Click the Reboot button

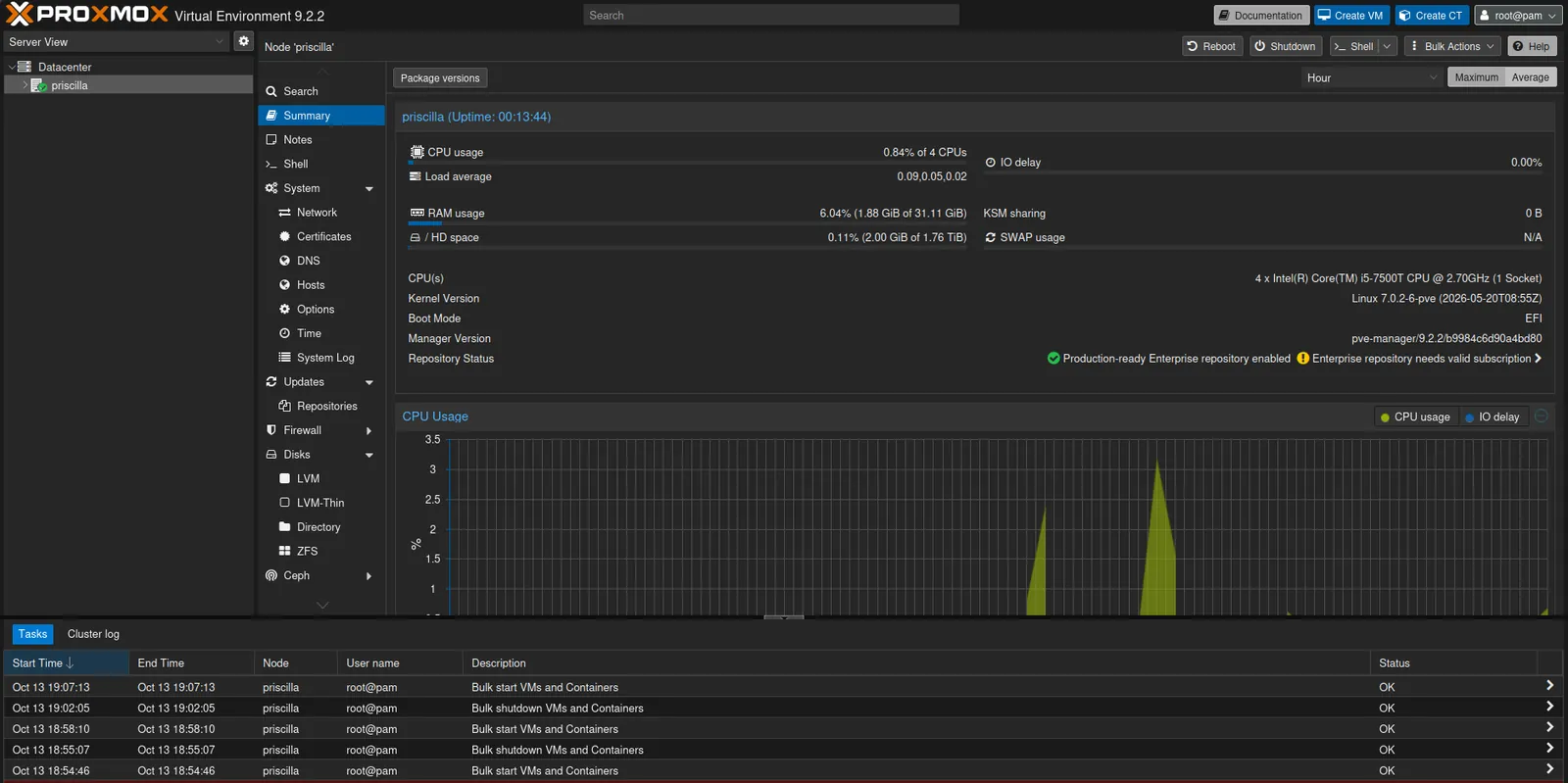(1211, 46)
